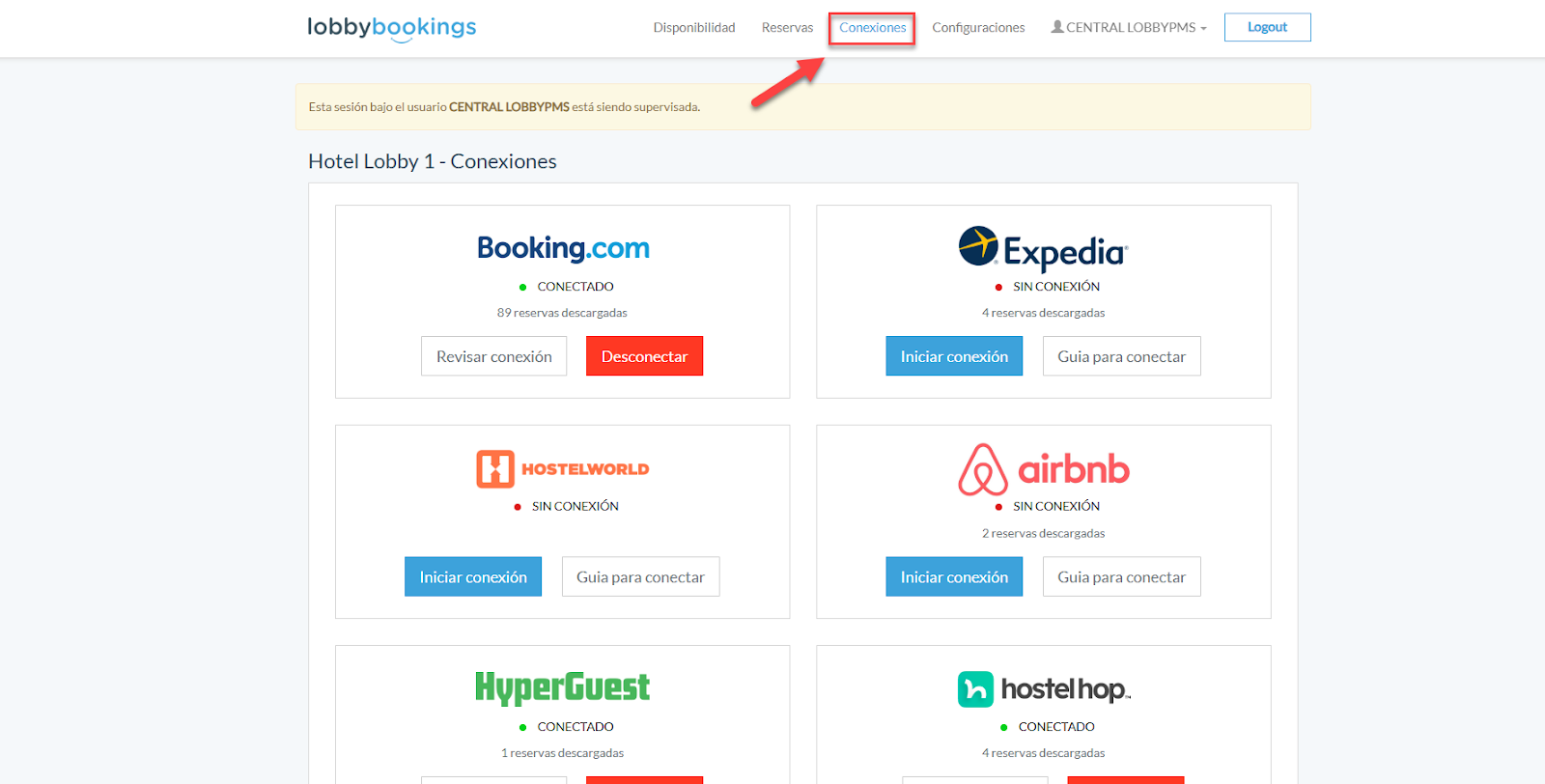
Task: Open Guia para conectar for Expedia
Action: click(x=1121, y=356)
